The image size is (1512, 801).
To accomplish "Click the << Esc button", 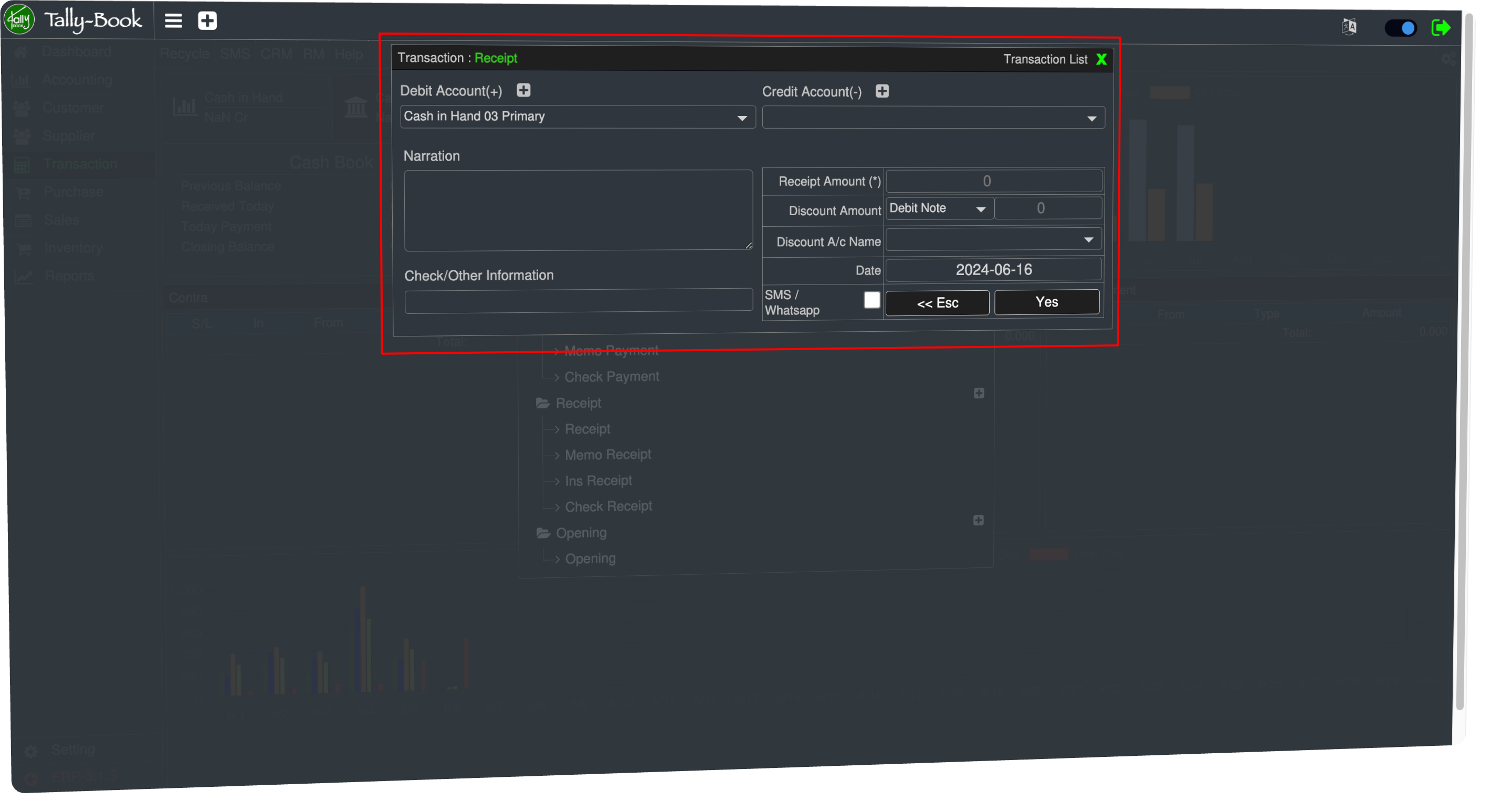I will 937,303.
